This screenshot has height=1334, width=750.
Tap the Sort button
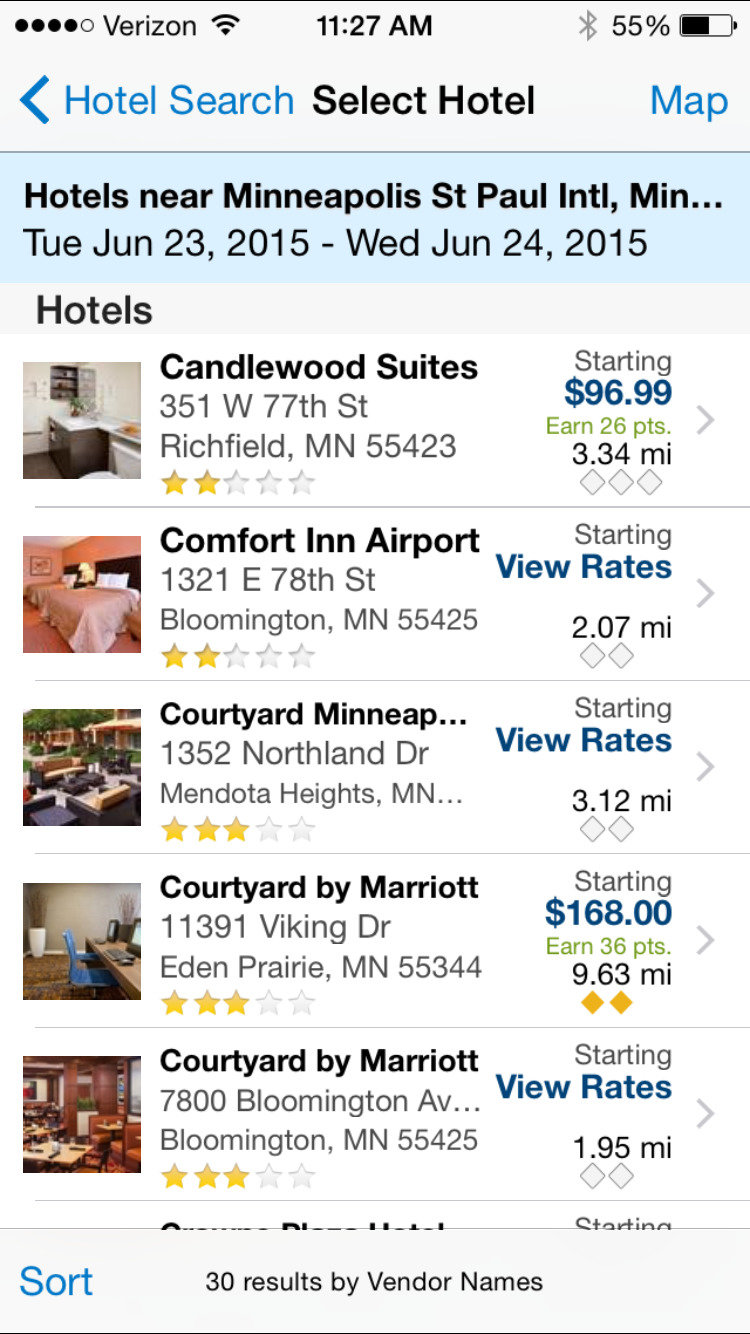56,1281
